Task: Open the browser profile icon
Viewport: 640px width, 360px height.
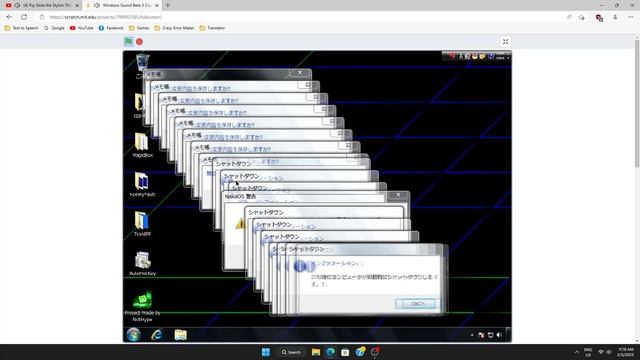Action: coord(615,17)
